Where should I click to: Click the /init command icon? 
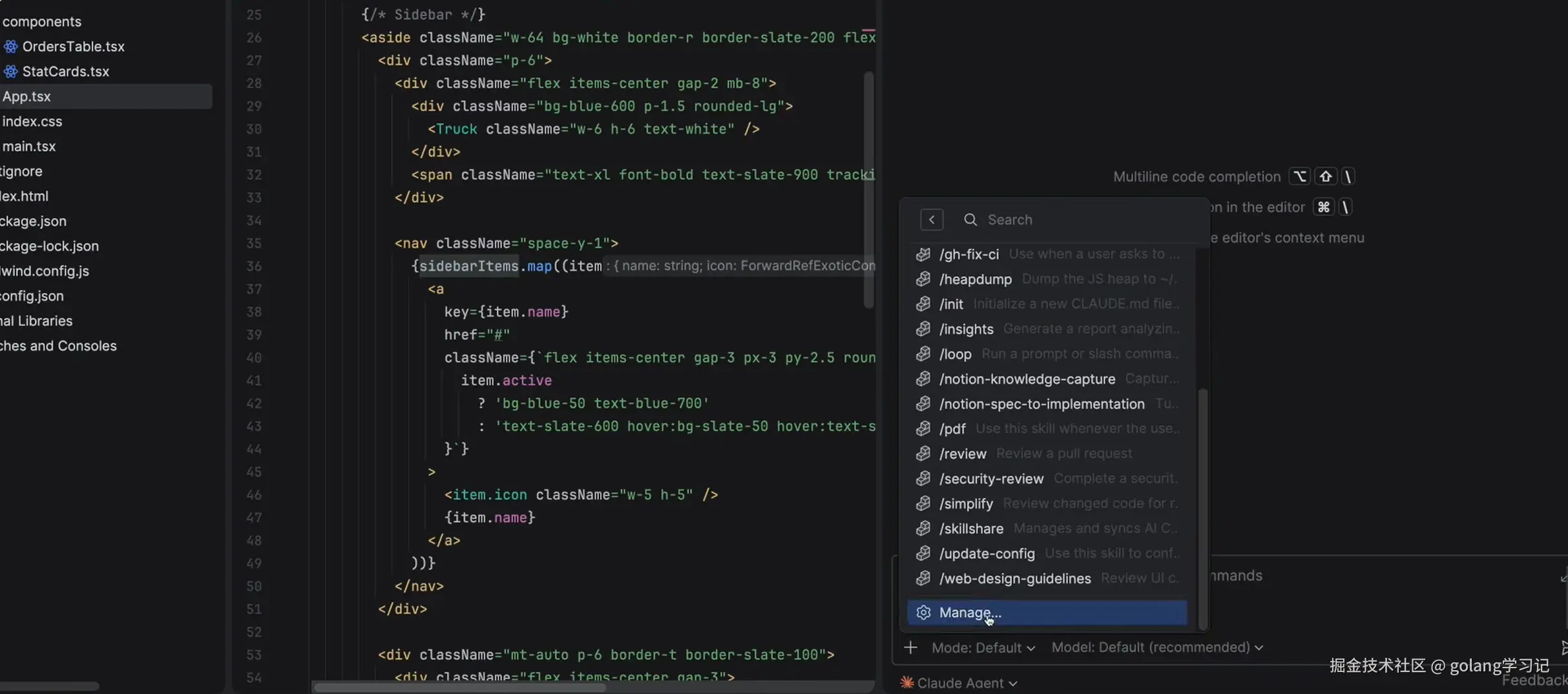pyautogui.click(x=923, y=304)
